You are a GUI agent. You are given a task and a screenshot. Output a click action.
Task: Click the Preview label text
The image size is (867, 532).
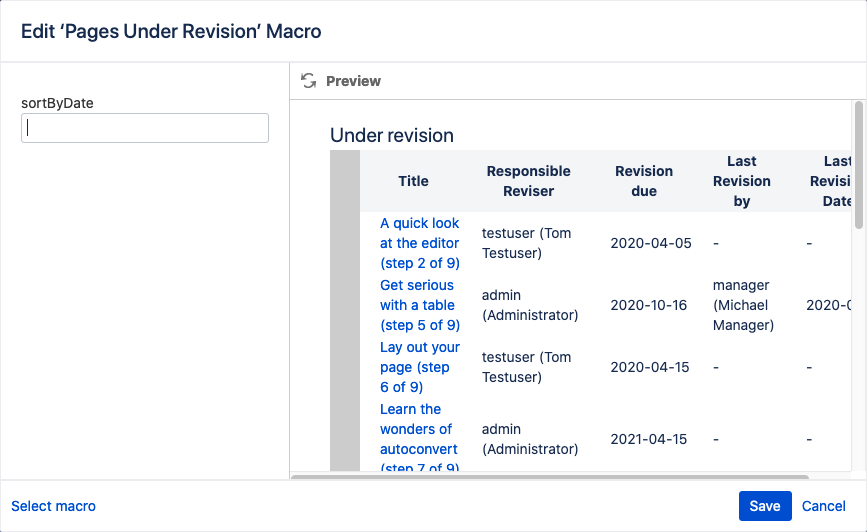click(x=353, y=81)
